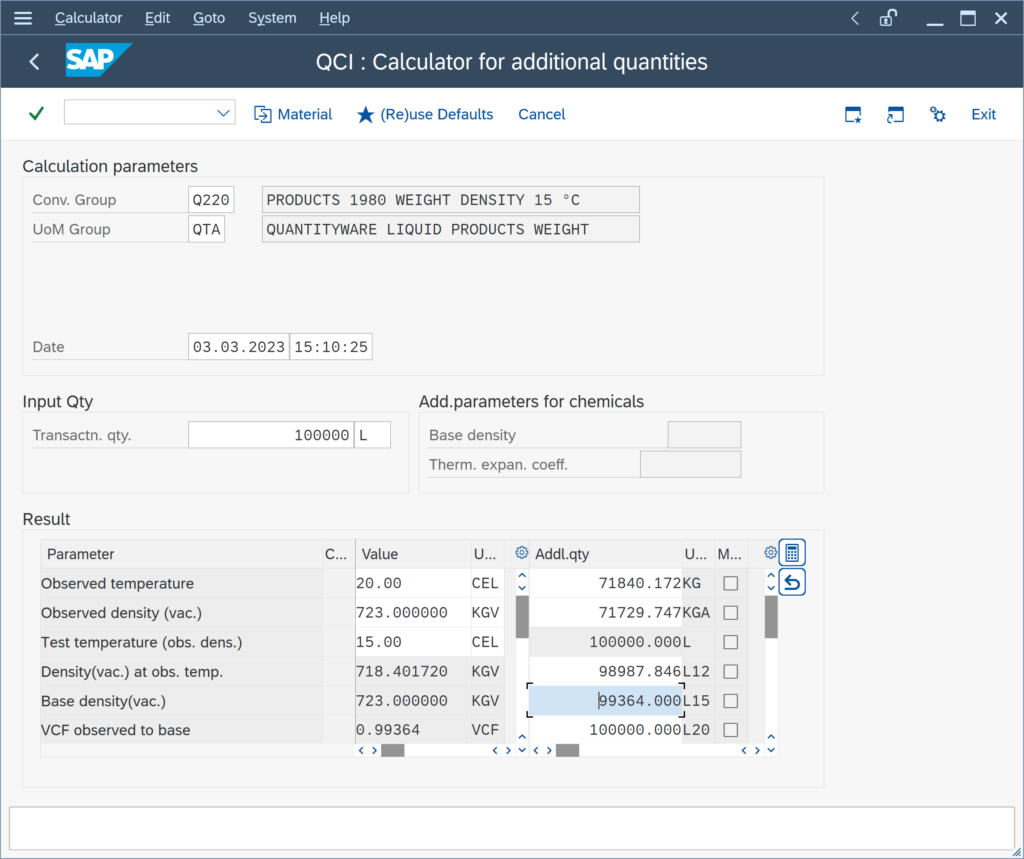Tick the checkbox in the L15 row

[731, 701]
